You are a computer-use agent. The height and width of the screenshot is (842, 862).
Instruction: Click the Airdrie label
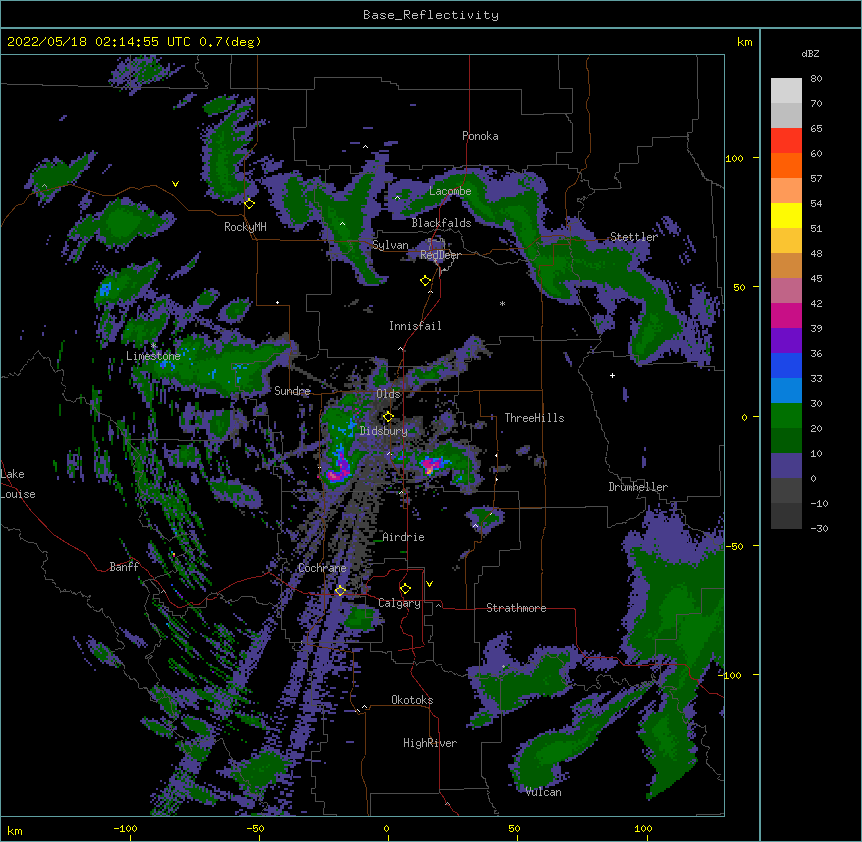pyautogui.click(x=404, y=537)
